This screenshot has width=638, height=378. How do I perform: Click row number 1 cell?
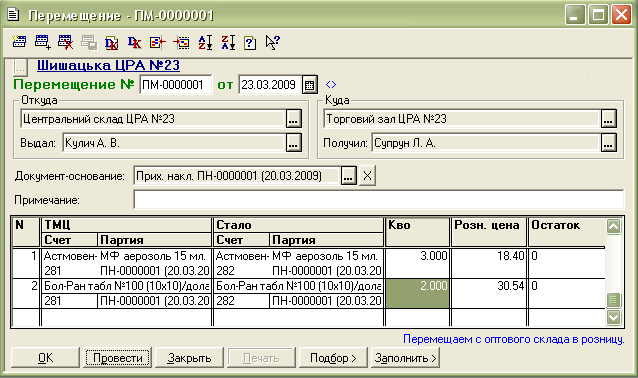click(26, 263)
